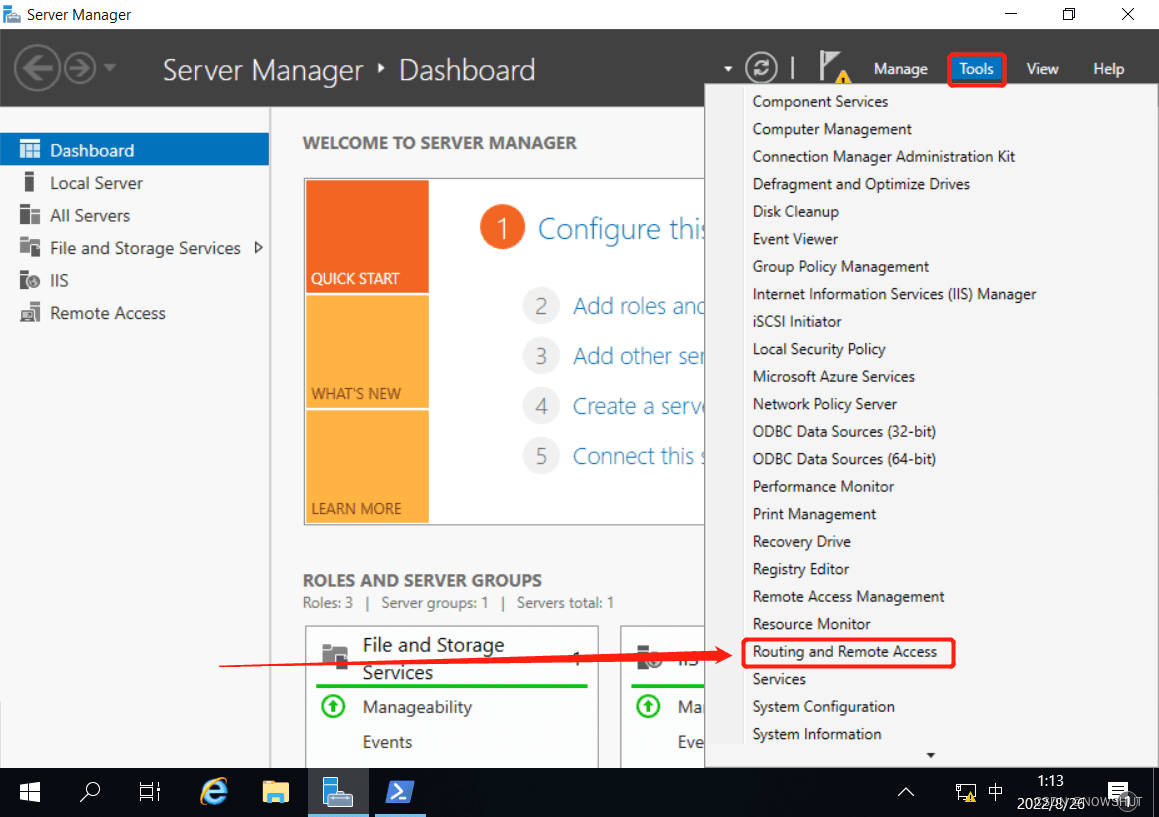Click the IIS sidebar icon
1159x817 pixels.
click(x=30, y=279)
